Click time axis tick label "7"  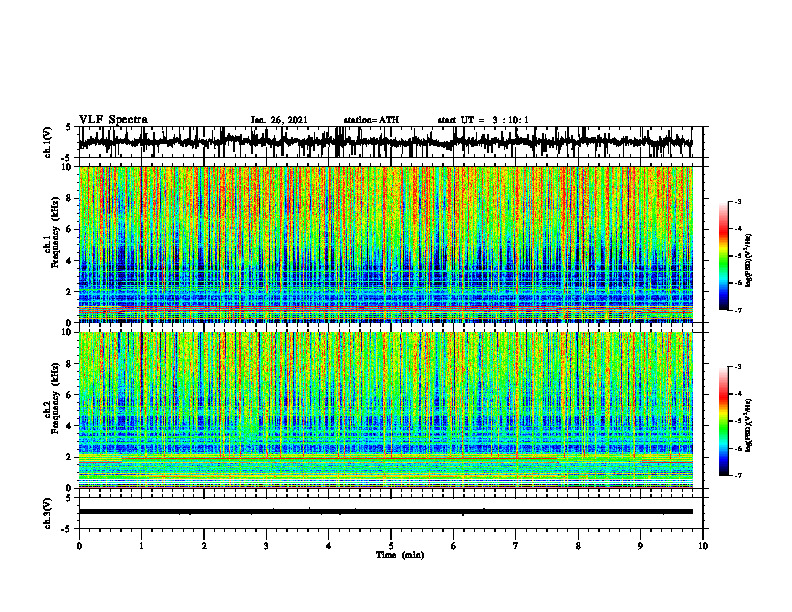coord(516,546)
